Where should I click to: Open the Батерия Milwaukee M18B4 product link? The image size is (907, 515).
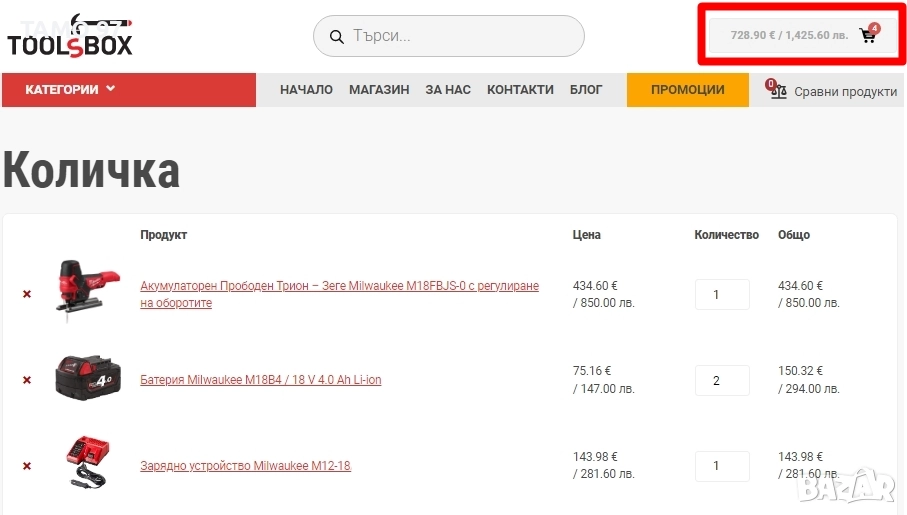[260, 380]
